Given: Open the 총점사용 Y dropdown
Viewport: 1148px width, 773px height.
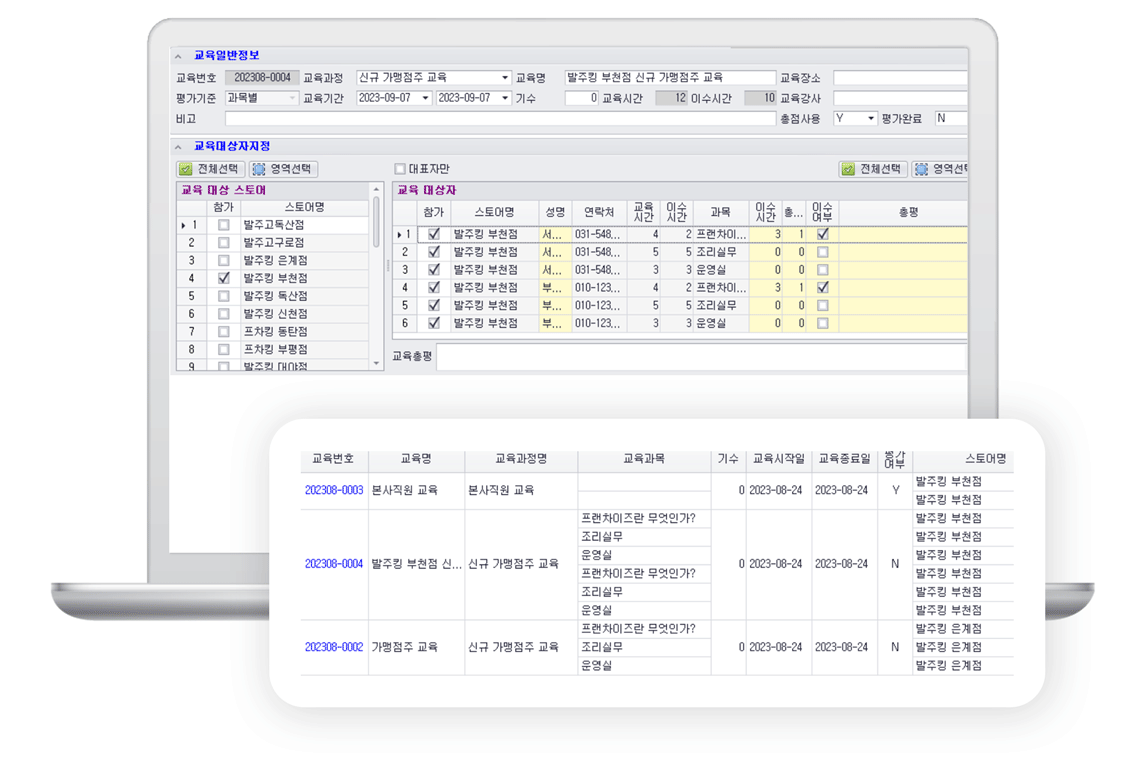Looking at the screenshot, I should (x=871, y=119).
